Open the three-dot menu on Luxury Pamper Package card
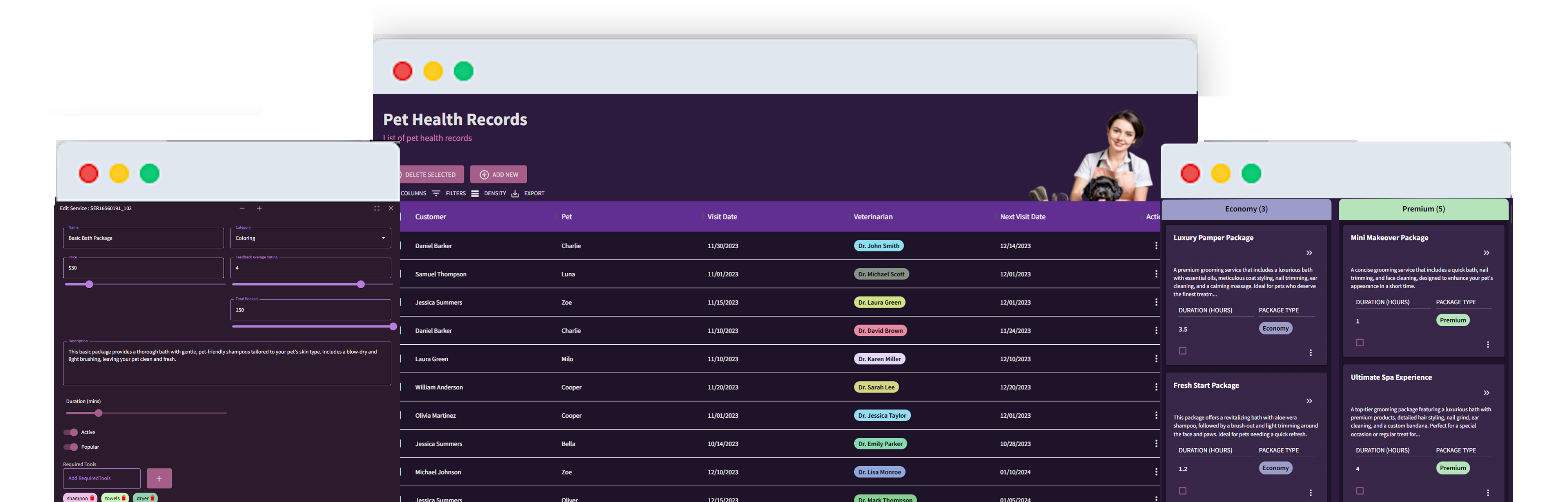This screenshot has width=1568, height=502. click(x=1310, y=353)
